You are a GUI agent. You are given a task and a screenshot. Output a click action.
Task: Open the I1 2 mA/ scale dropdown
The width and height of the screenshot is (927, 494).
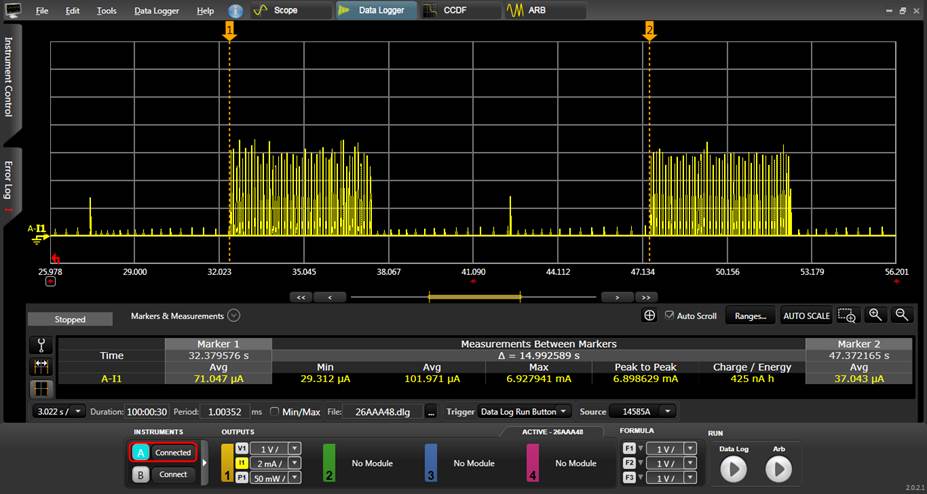[294, 463]
